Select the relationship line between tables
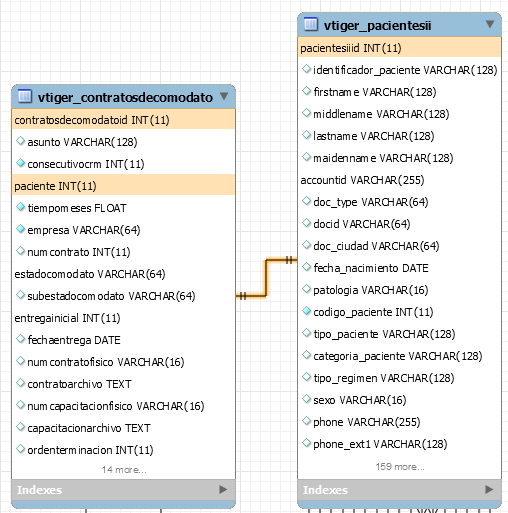Viewport: 508px width, 513px height. pos(266,278)
